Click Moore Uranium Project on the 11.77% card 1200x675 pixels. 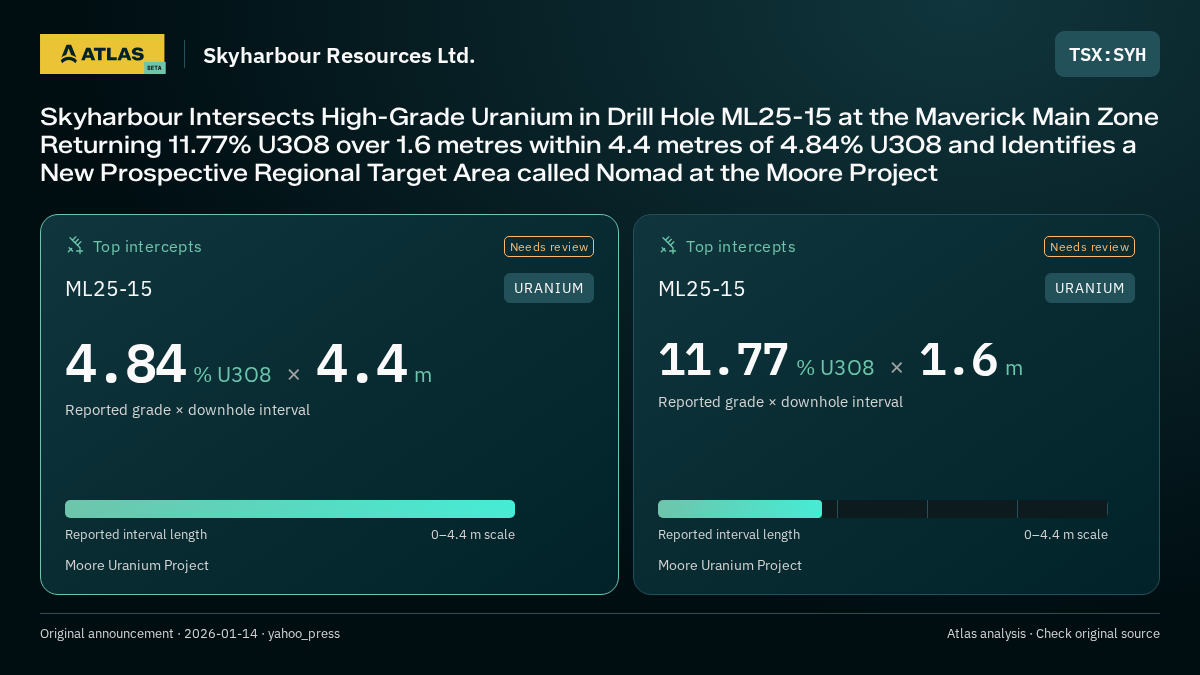(730, 565)
